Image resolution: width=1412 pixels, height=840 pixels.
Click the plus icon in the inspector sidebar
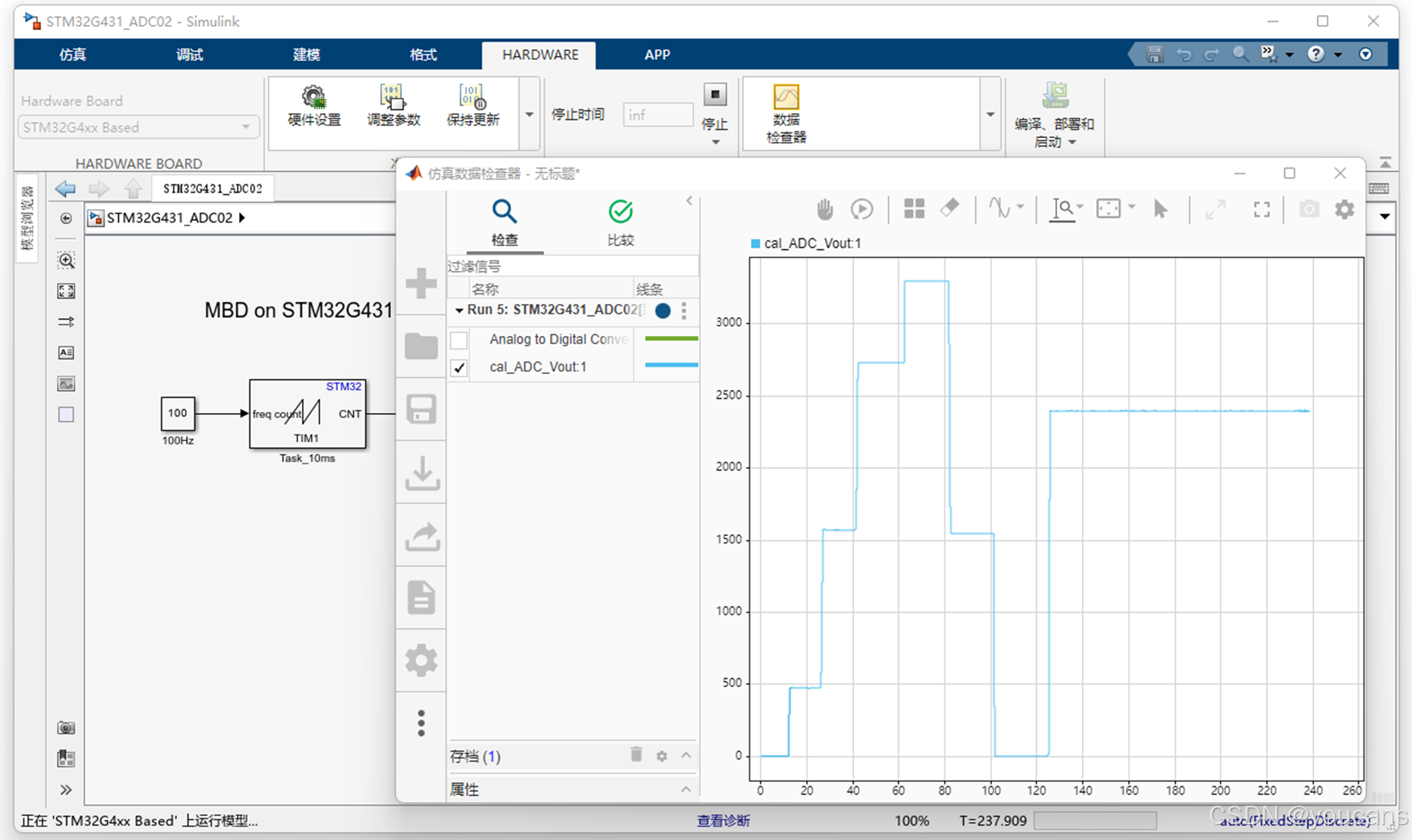pyautogui.click(x=421, y=284)
